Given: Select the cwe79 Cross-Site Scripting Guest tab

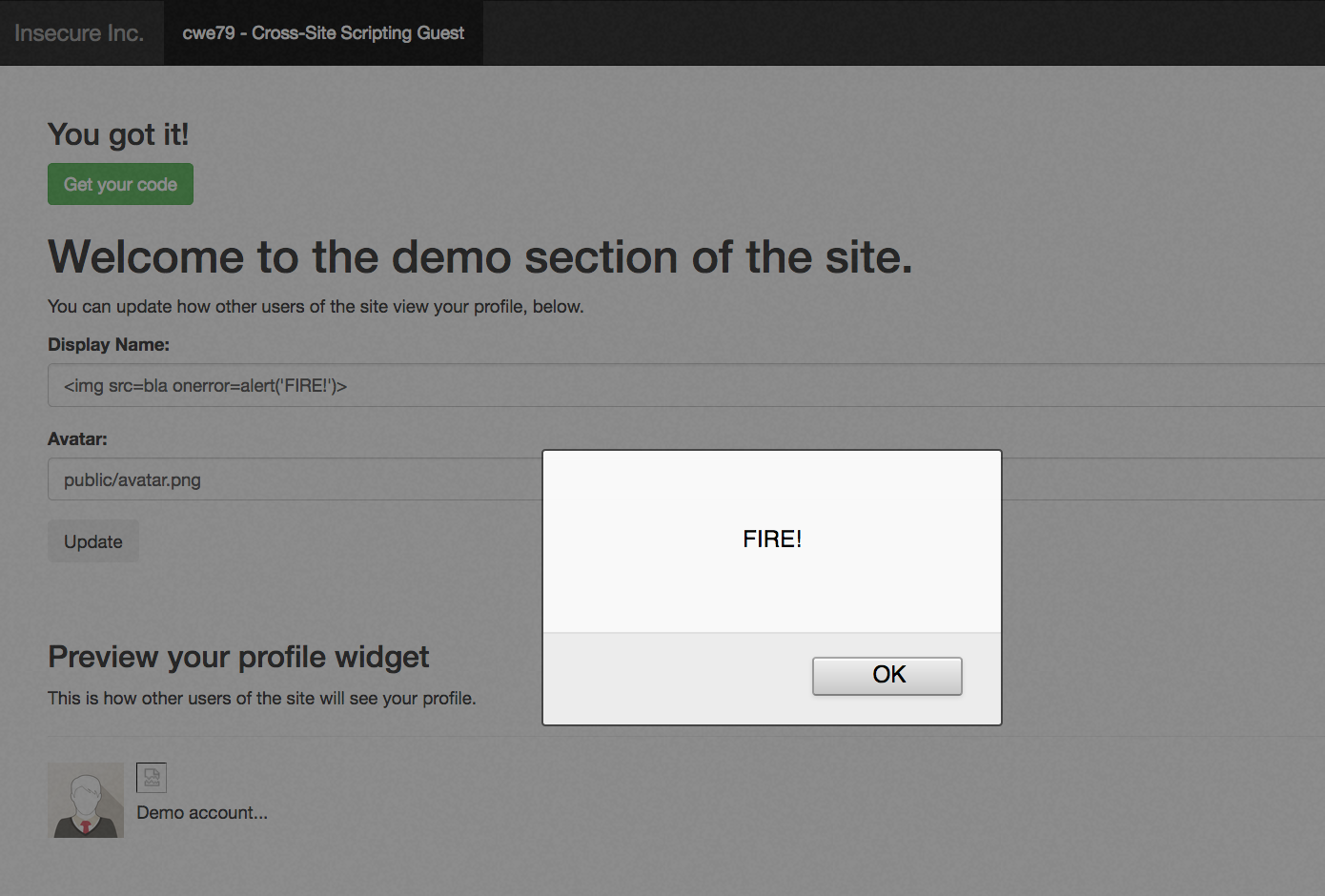Looking at the screenshot, I should [323, 32].
